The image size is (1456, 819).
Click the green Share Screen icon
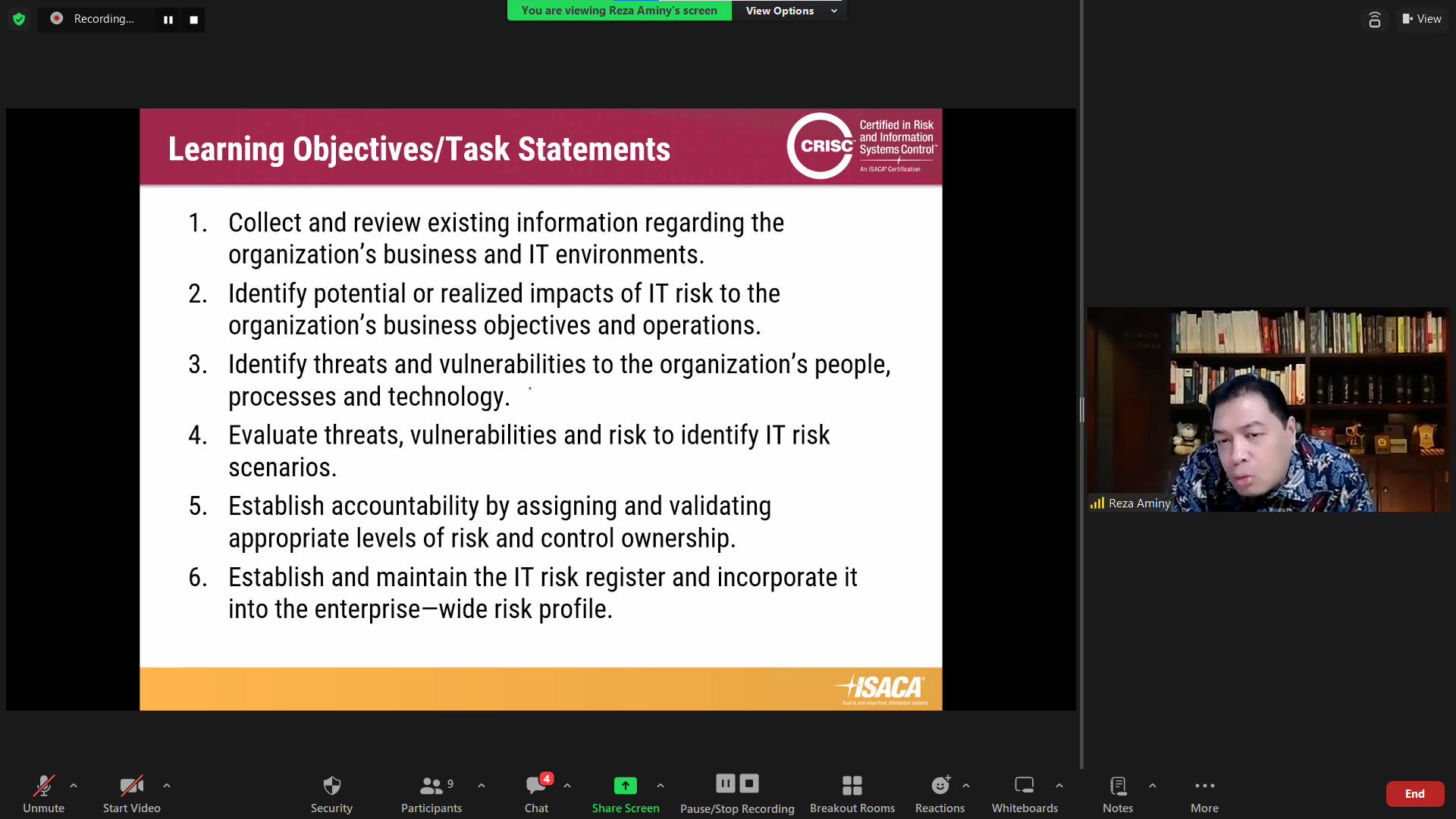click(x=625, y=786)
